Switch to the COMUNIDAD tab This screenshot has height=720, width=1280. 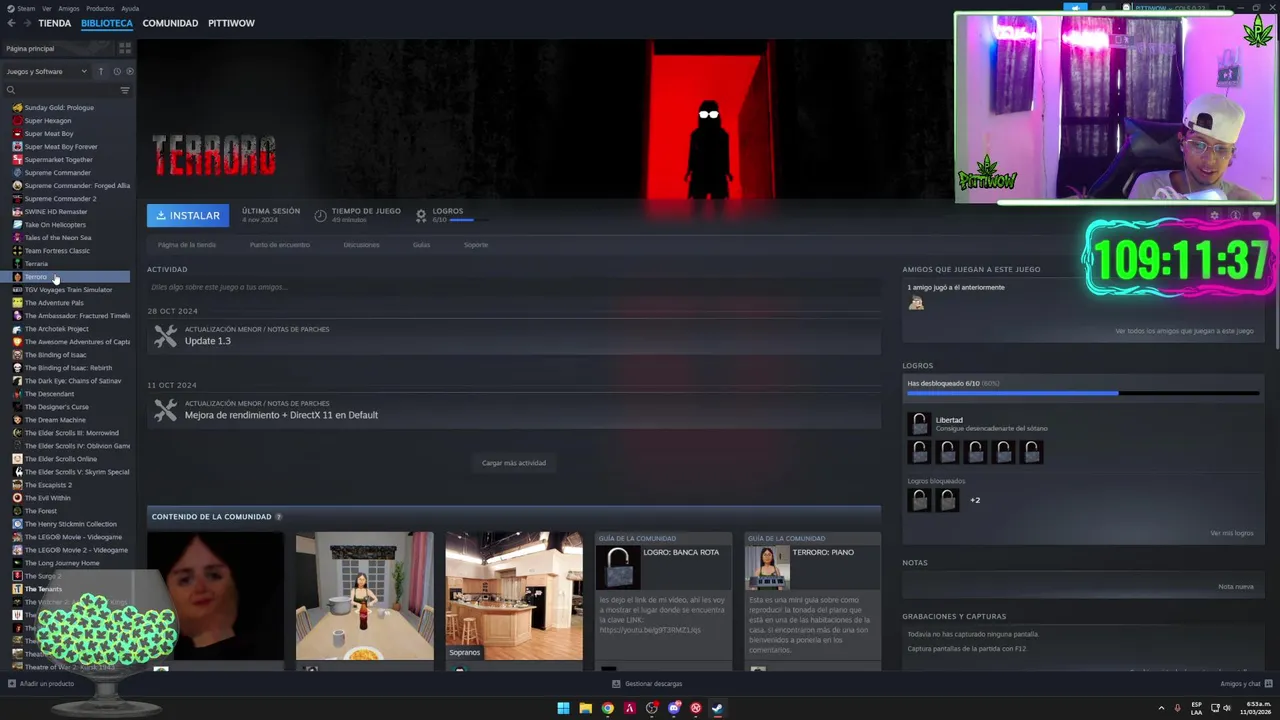pyautogui.click(x=170, y=23)
